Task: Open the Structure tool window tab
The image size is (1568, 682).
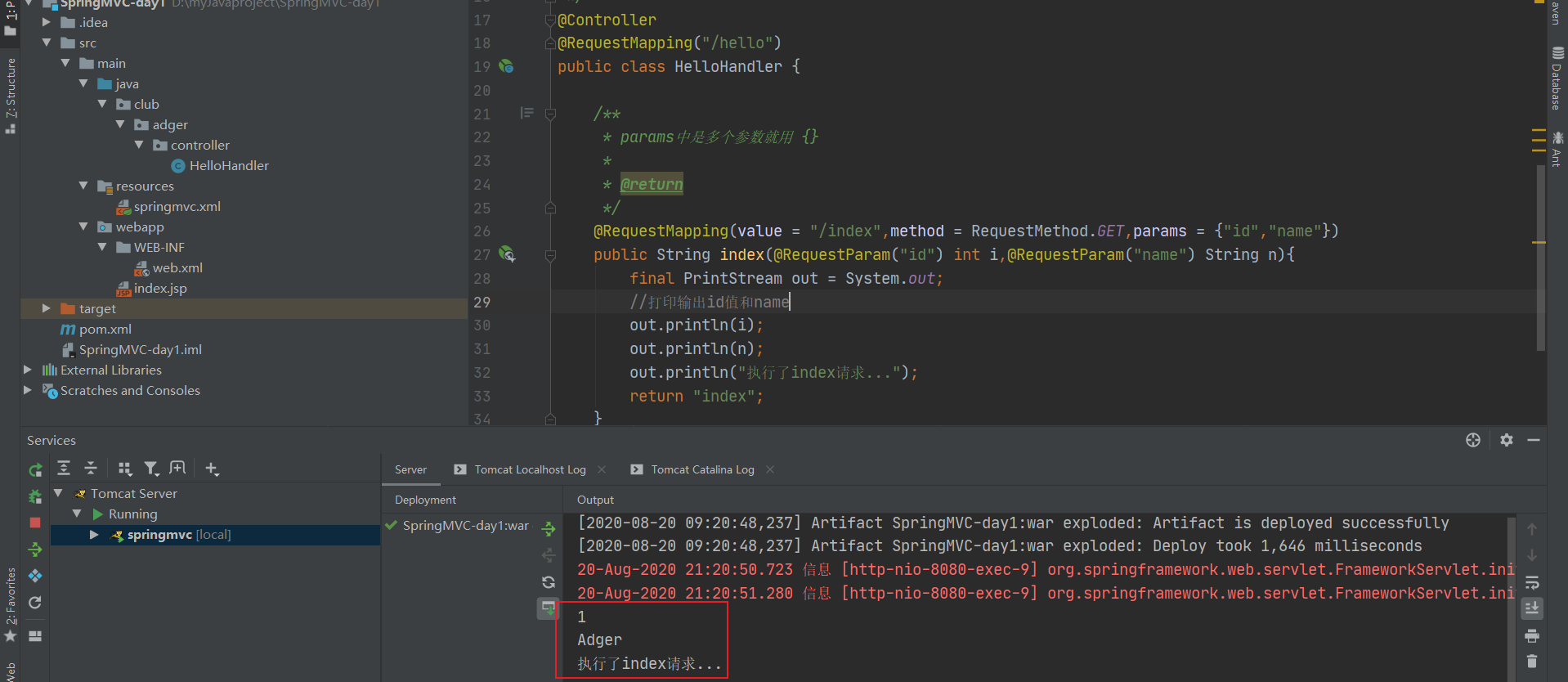Action: pyautogui.click(x=10, y=95)
